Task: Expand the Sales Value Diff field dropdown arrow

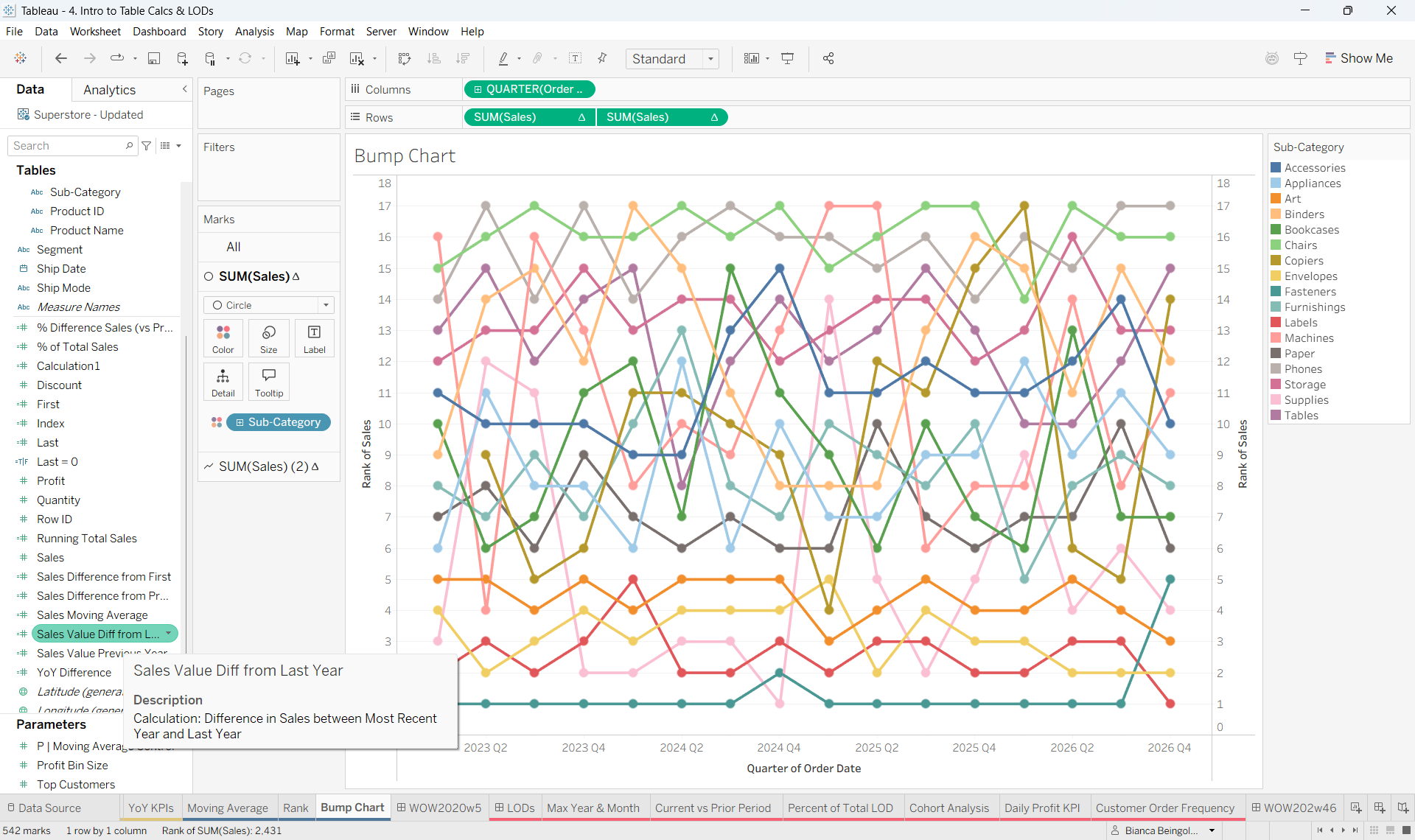Action: (x=169, y=634)
